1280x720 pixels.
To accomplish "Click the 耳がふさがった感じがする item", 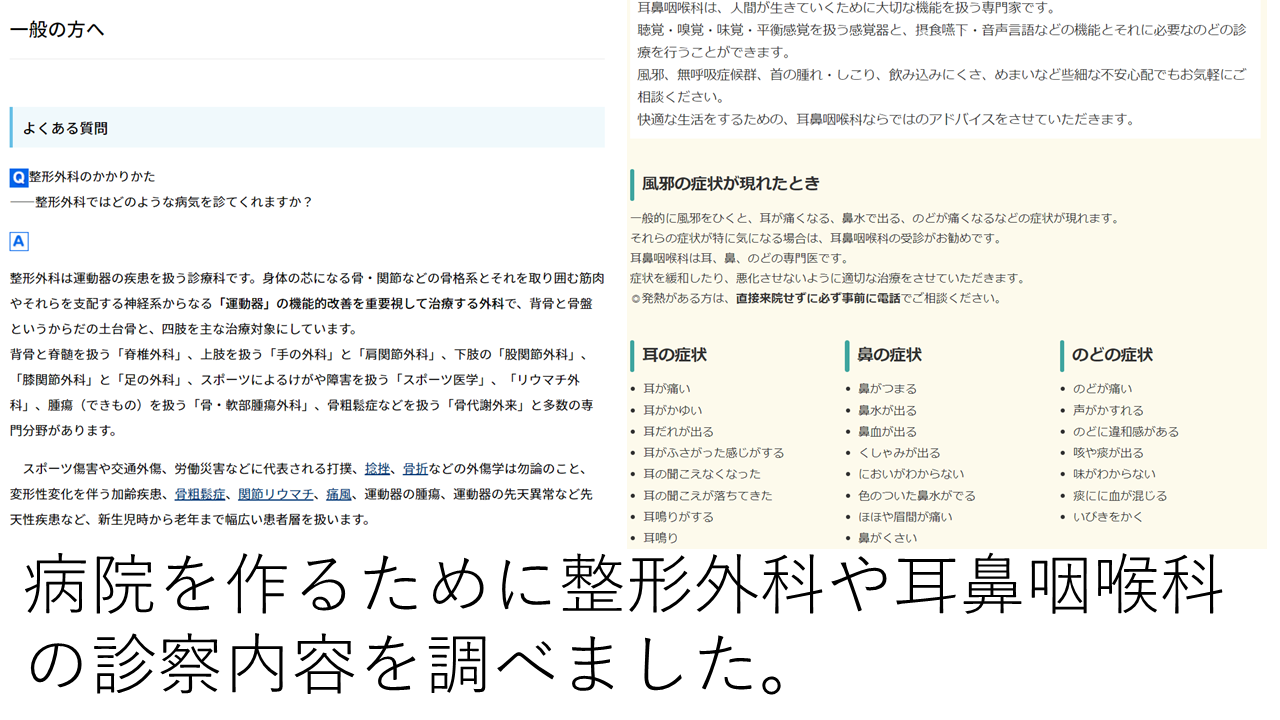I will [713, 453].
